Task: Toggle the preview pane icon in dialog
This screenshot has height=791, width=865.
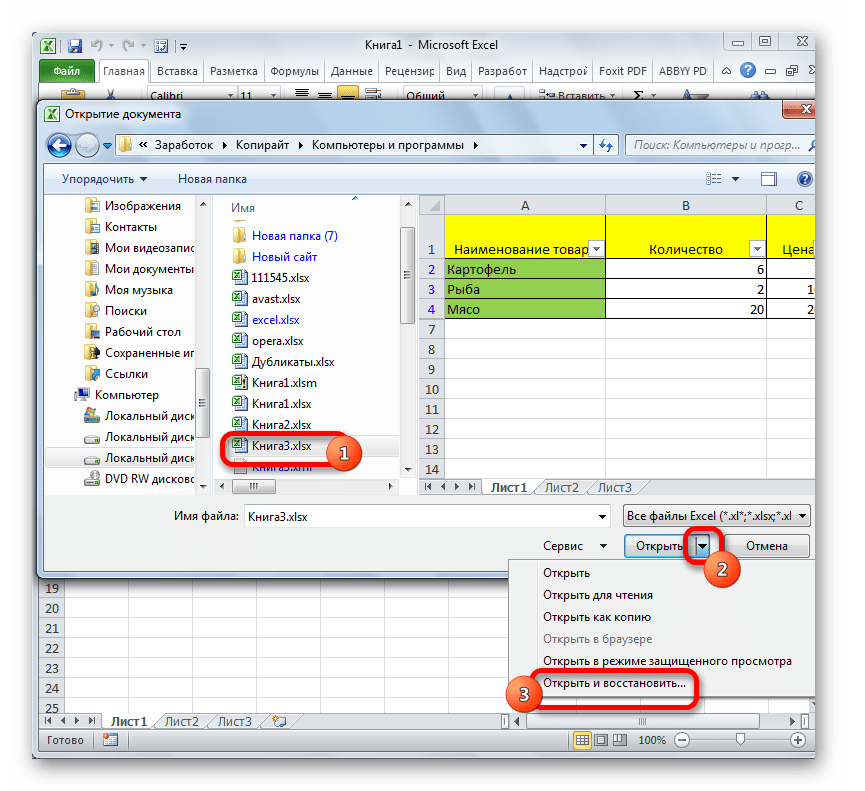Action: coord(768,179)
